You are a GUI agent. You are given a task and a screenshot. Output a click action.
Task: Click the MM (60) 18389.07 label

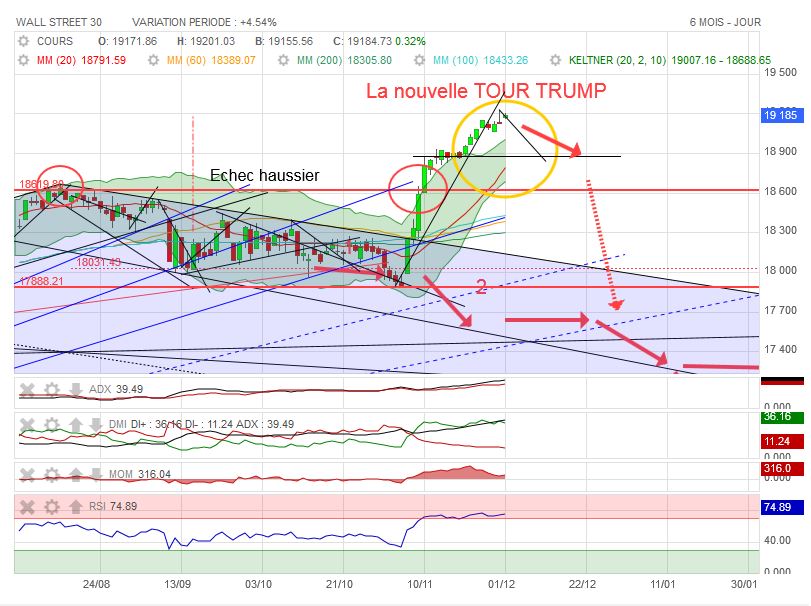[x=211, y=60]
